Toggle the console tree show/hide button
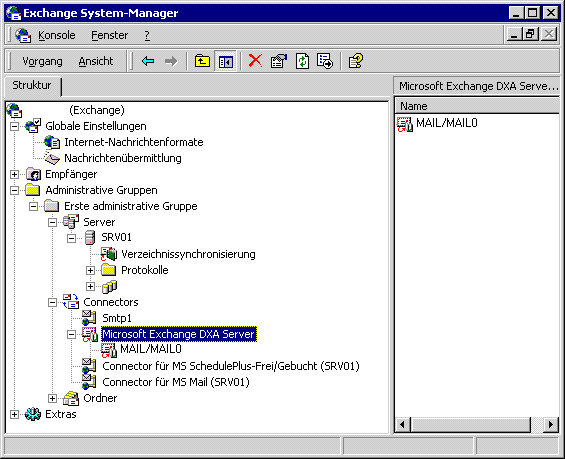The image size is (565, 459). [226, 61]
